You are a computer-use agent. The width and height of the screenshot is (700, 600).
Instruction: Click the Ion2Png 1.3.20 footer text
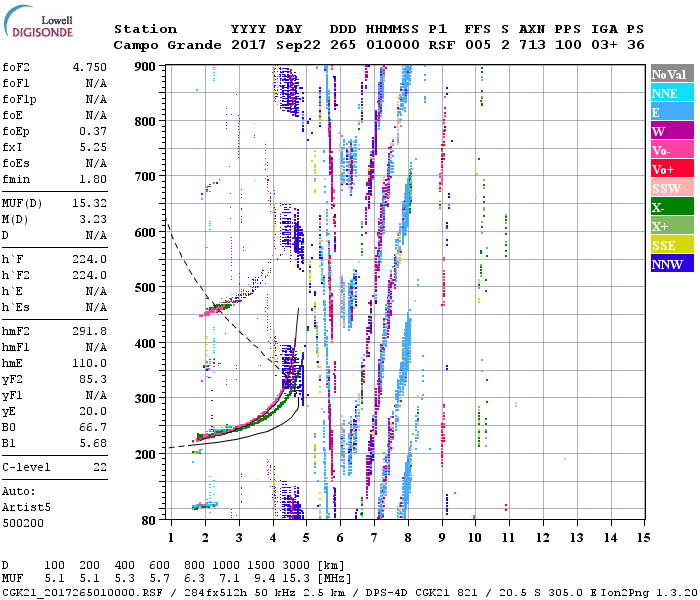click(649, 592)
